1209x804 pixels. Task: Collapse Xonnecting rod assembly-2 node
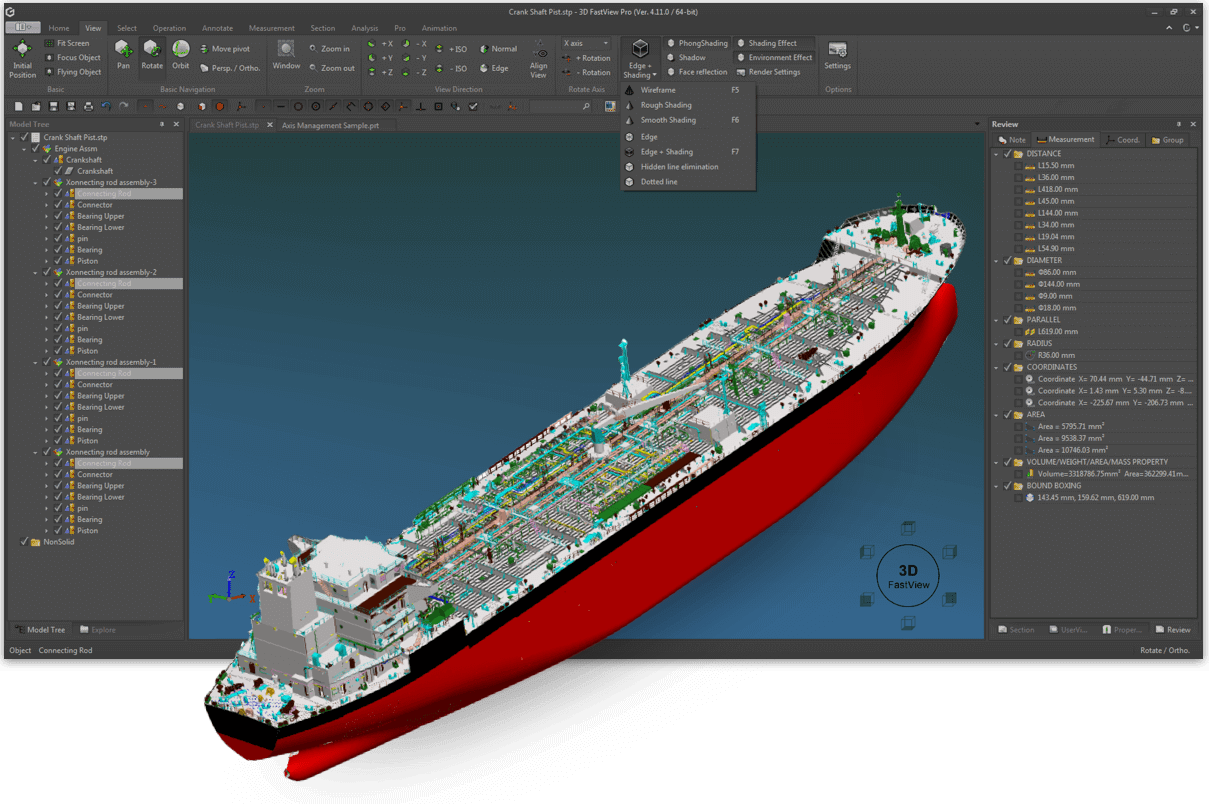point(35,272)
